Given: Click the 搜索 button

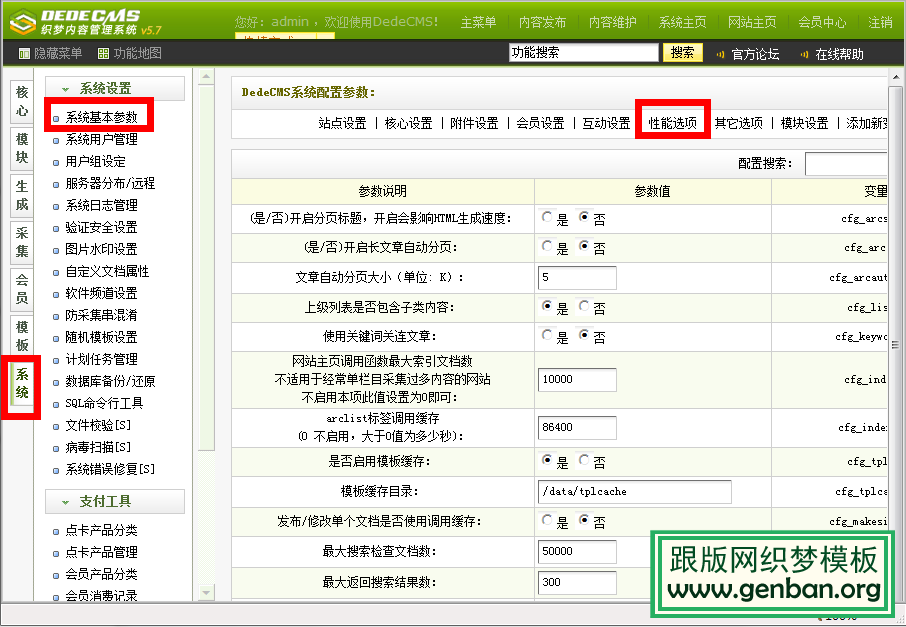Looking at the screenshot, I should pyautogui.click(x=683, y=53).
